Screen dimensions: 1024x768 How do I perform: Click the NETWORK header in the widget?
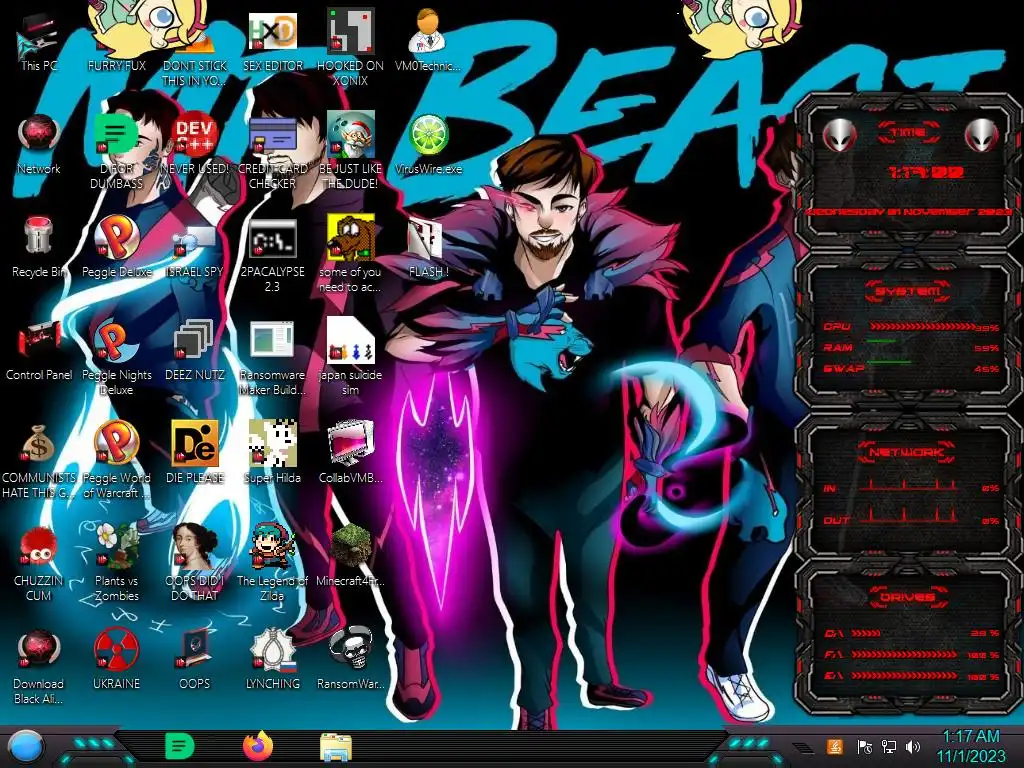[x=907, y=451]
